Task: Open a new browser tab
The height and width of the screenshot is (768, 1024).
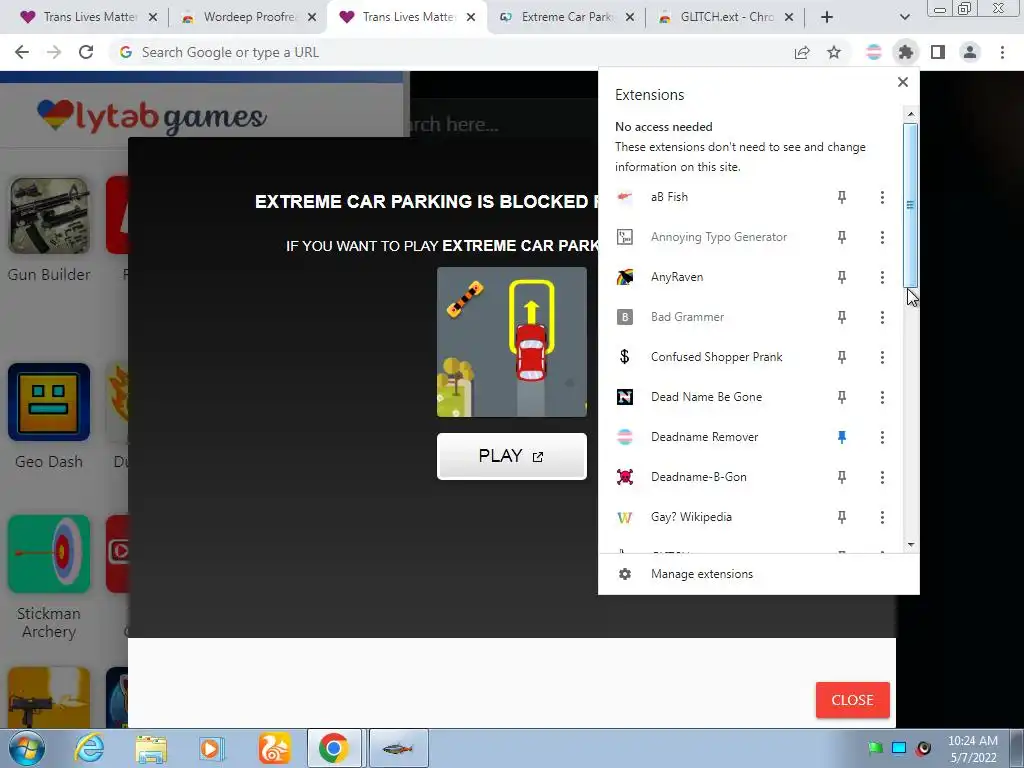Action: 827,17
